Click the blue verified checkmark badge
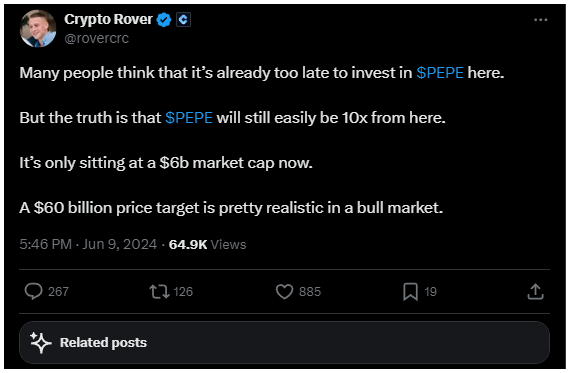 click(164, 20)
